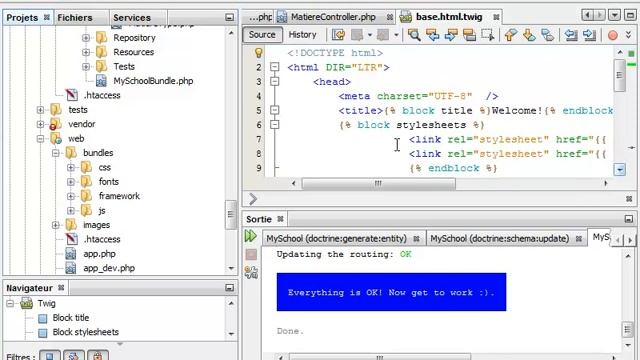Click Next Bookmark down-arrow icon
640x360 pixels.
point(529,35)
